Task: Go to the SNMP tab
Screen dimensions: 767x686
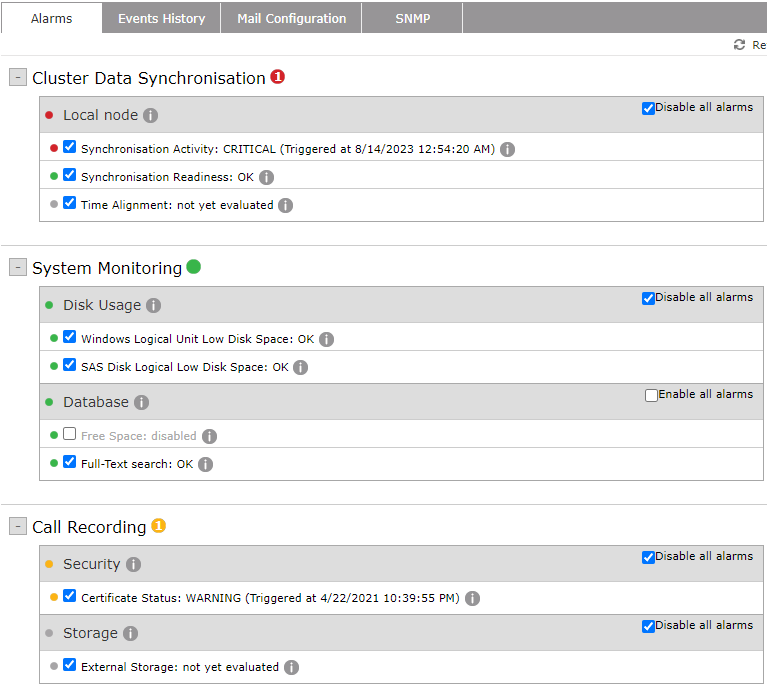Action: coord(412,18)
